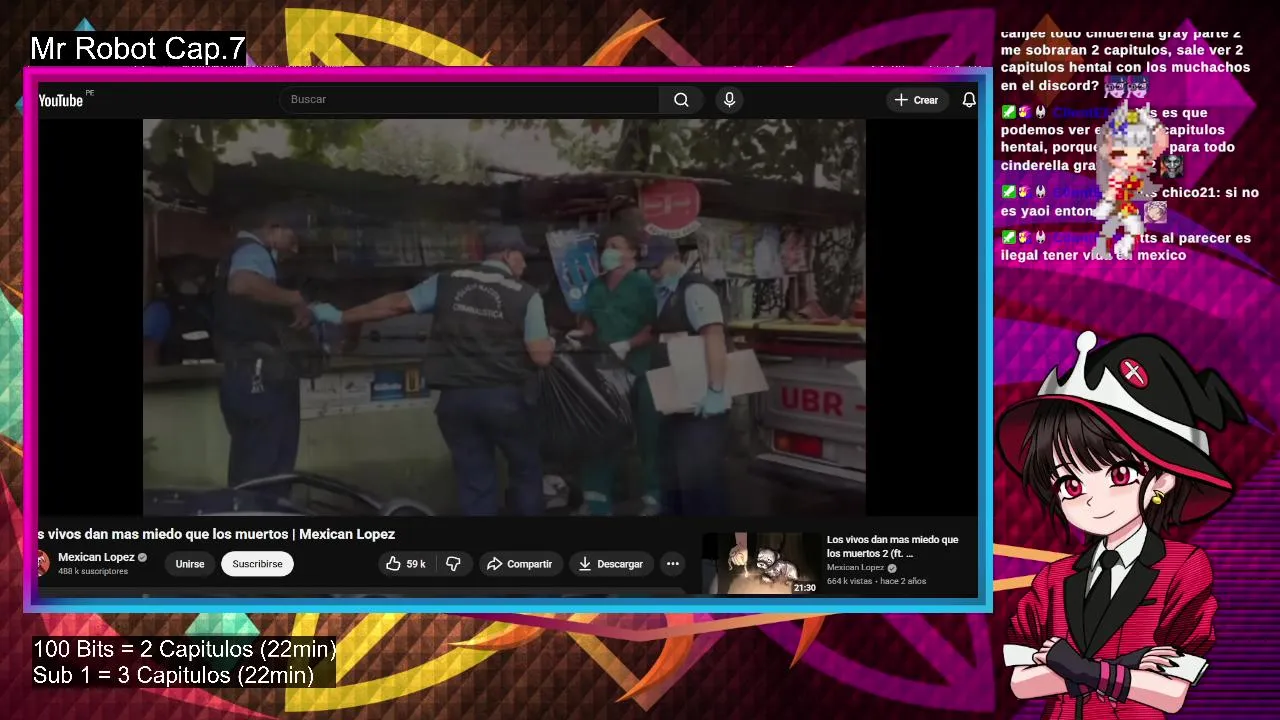Click the video player area
Image resolution: width=1280 pixels, height=720 pixels.
pos(504,317)
